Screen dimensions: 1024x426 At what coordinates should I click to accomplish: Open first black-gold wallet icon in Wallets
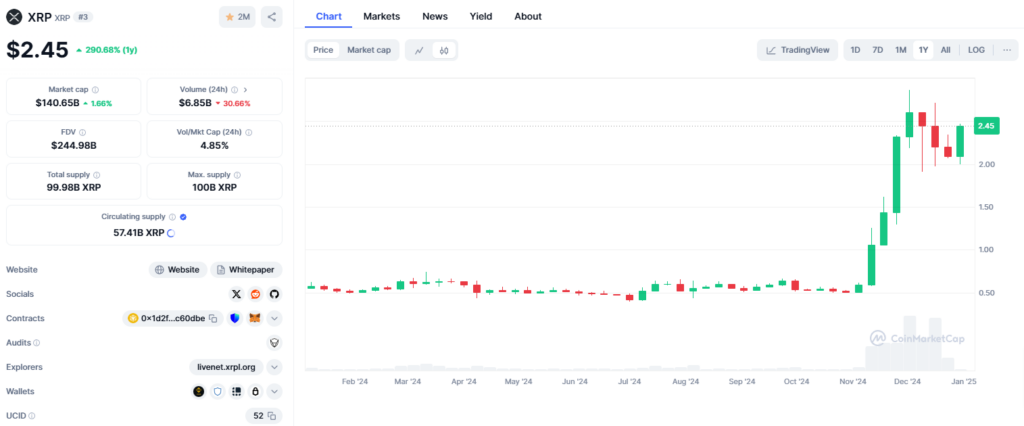199,391
